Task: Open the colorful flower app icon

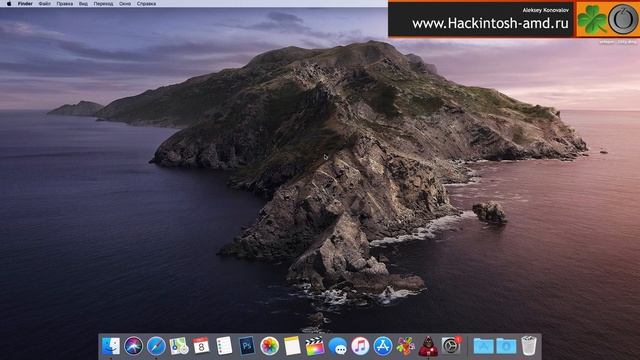Action: click(405, 346)
